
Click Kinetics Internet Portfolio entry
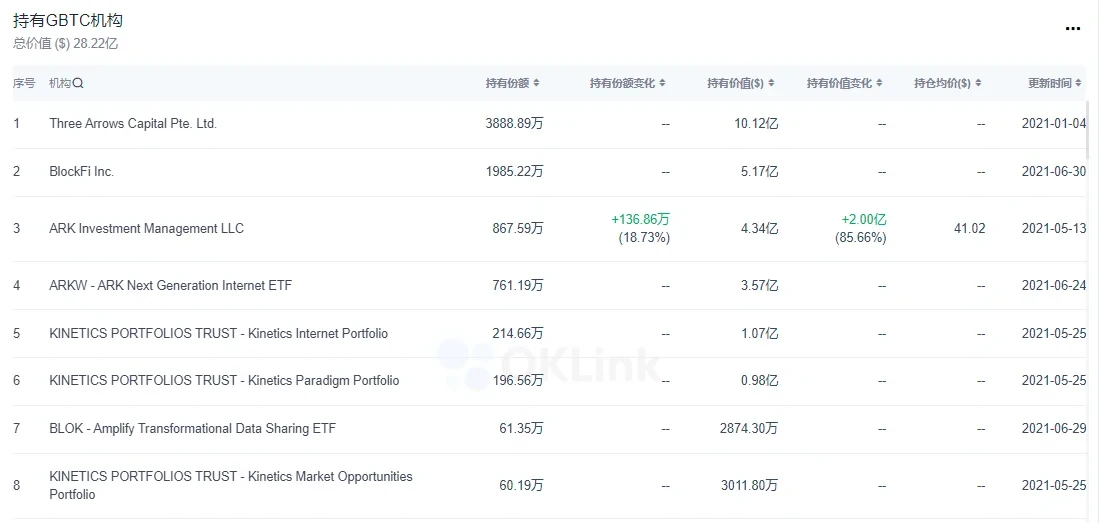[x=218, y=333]
